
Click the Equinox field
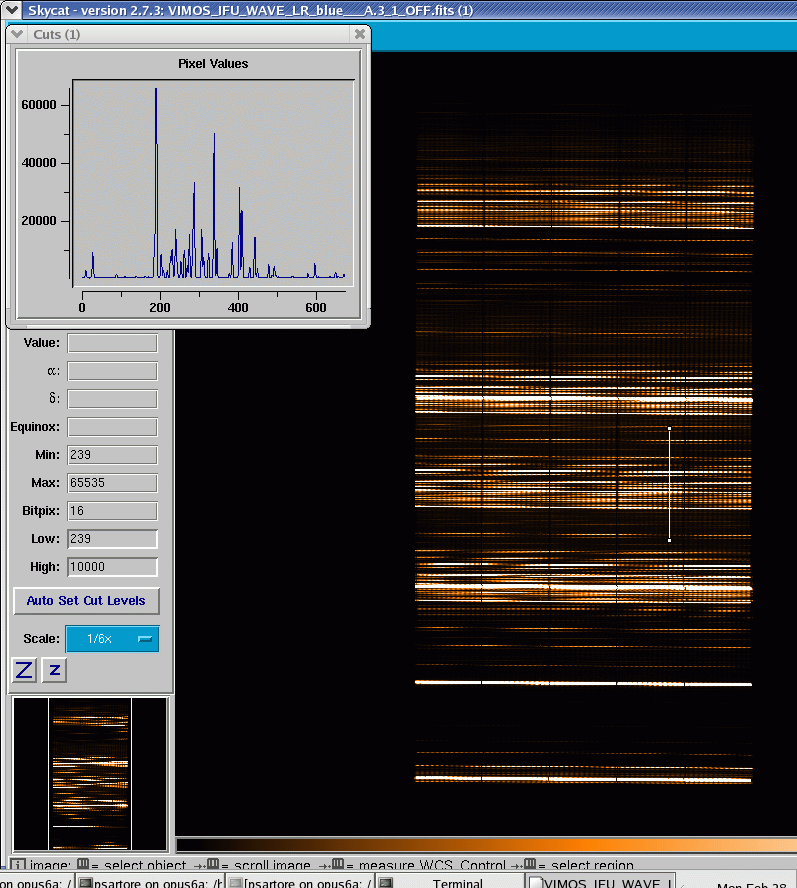click(112, 427)
